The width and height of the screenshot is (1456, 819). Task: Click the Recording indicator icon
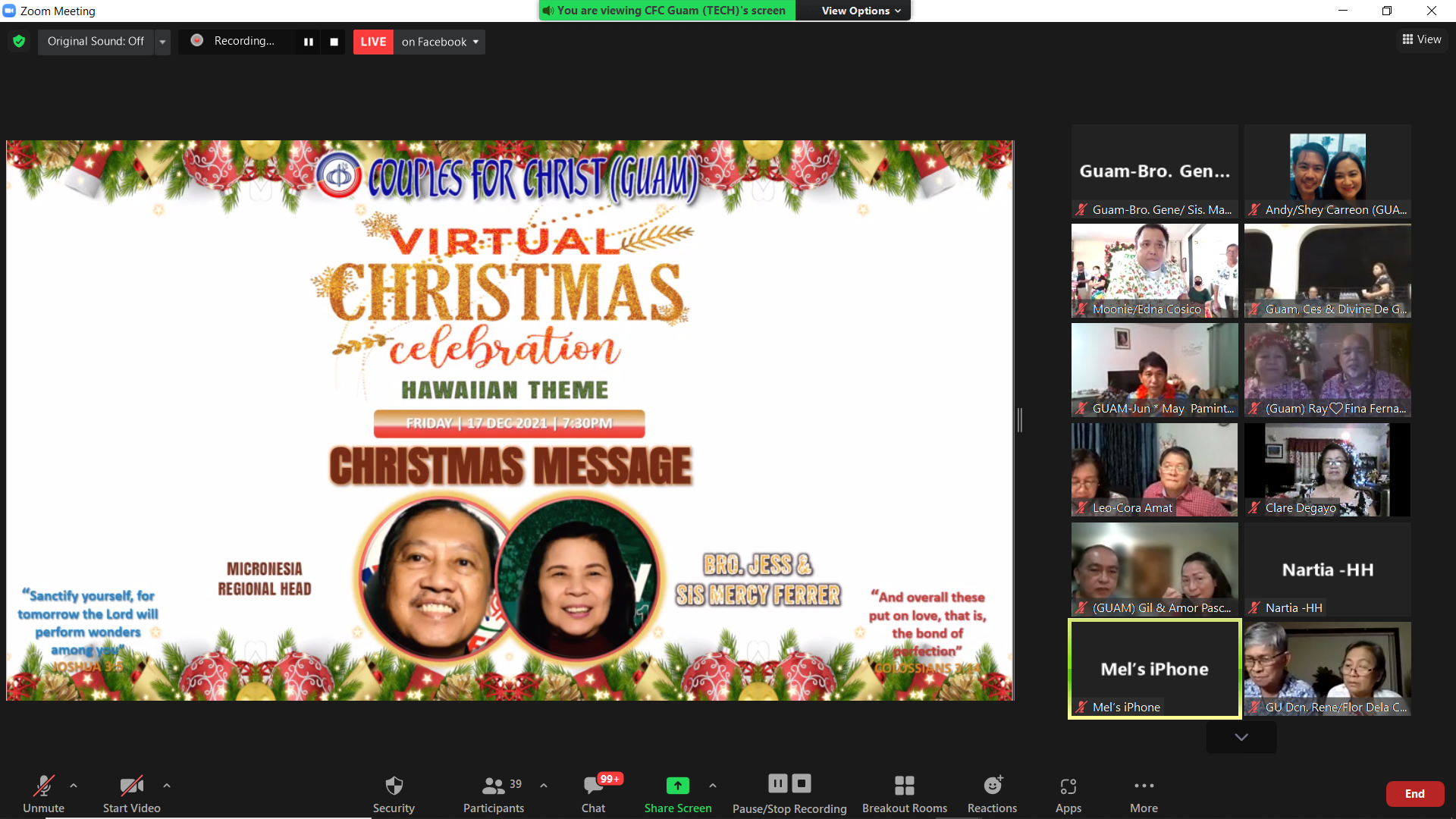(196, 40)
